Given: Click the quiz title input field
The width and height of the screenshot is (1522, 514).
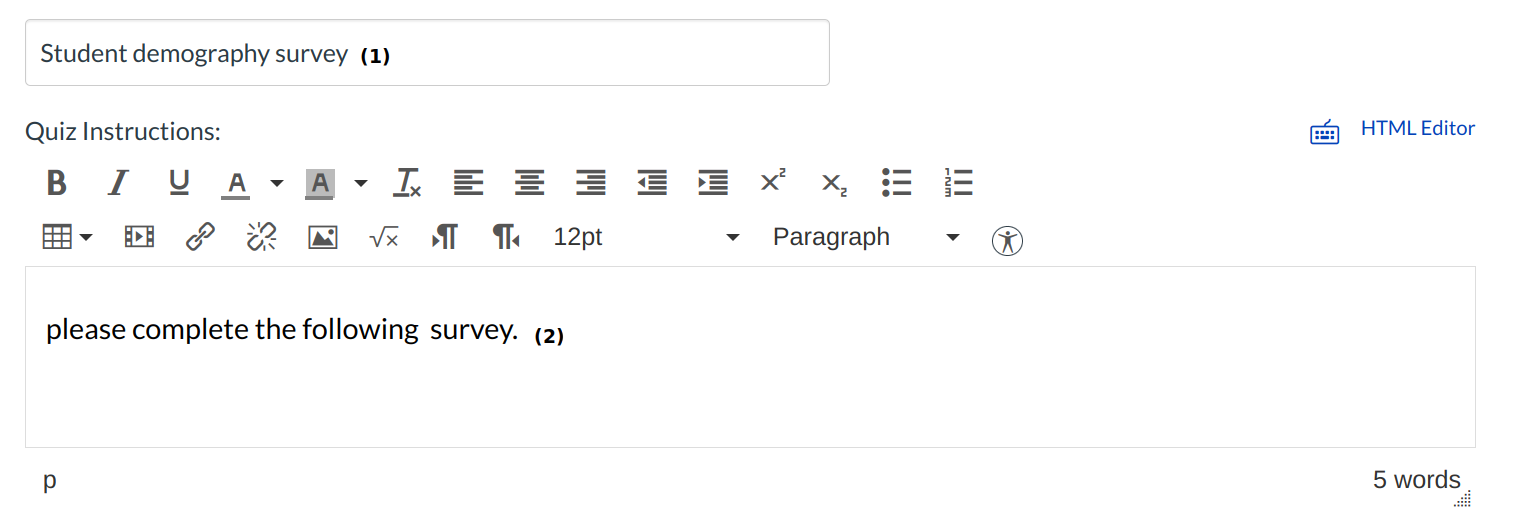Looking at the screenshot, I should pos(427,53).
